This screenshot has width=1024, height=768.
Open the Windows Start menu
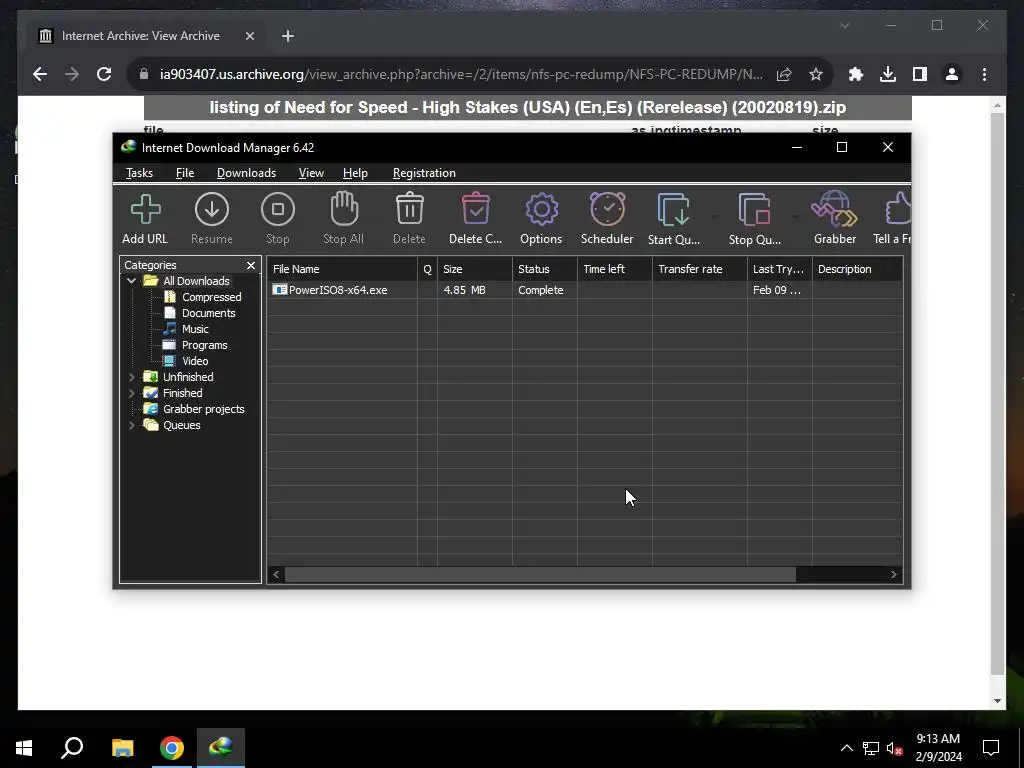pos(24,748)
